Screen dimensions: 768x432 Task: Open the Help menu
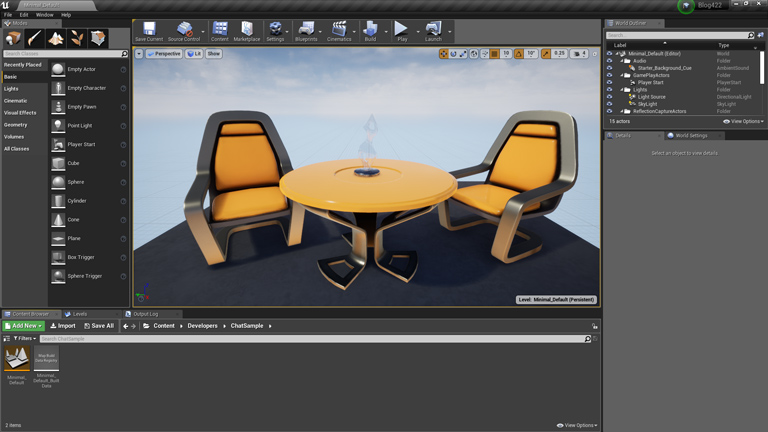click(66, 15)
